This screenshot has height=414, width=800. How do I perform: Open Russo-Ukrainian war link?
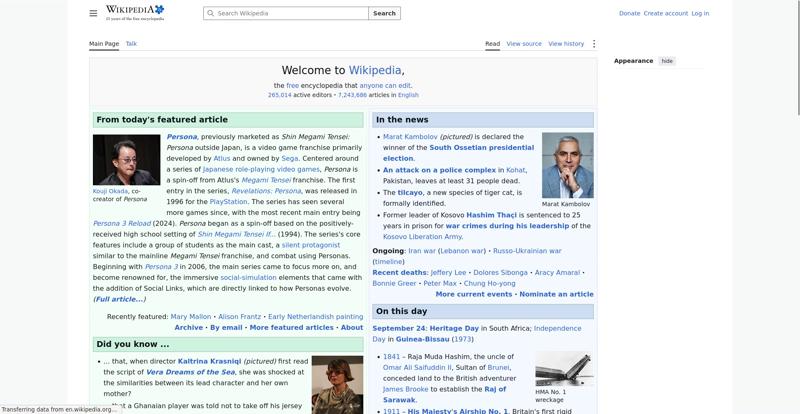click(527, 251)
